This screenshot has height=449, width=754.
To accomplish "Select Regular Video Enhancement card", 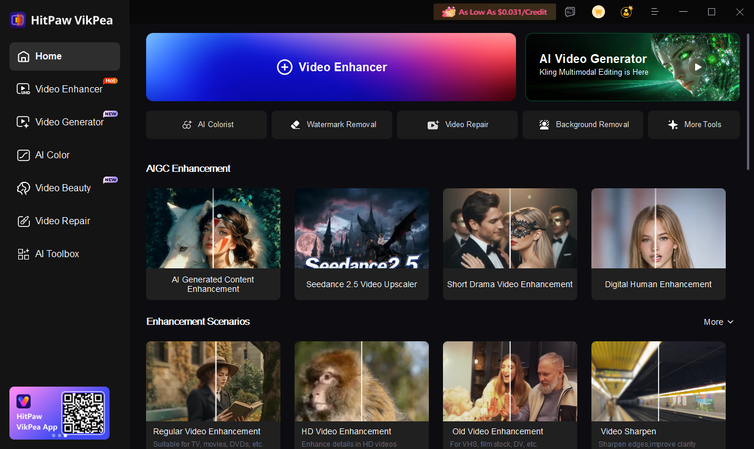I will [x=213, y=395].
